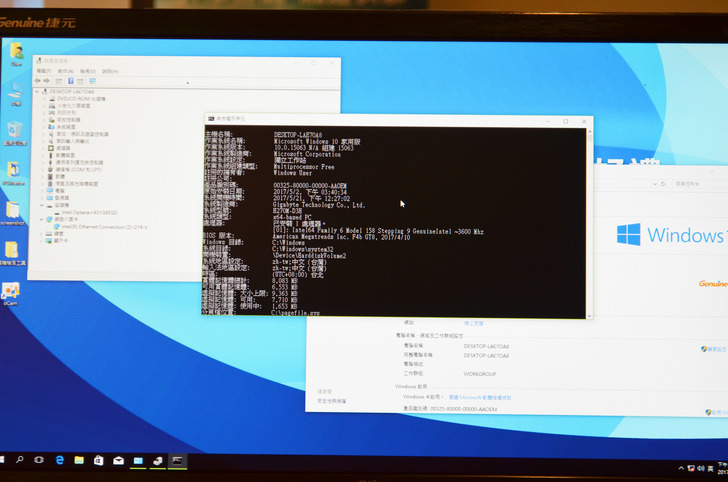Open the screenshot folder on the desktop
This screenshot has height=482, width=728.
coord(11,211)
